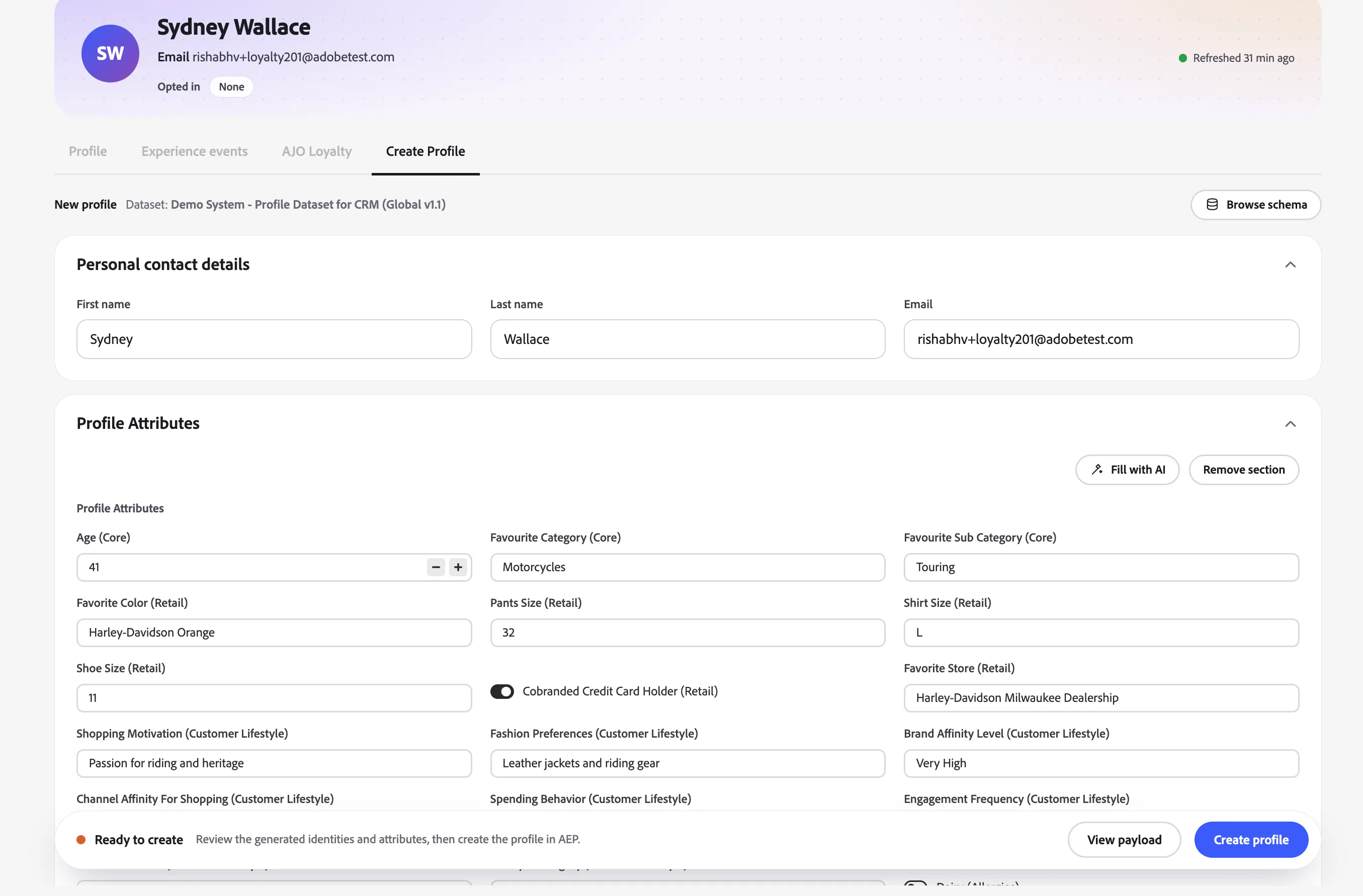Screen dimensions: 1363x896
Task: Click the green refresh status dot
Action: tap(1182, 58)
